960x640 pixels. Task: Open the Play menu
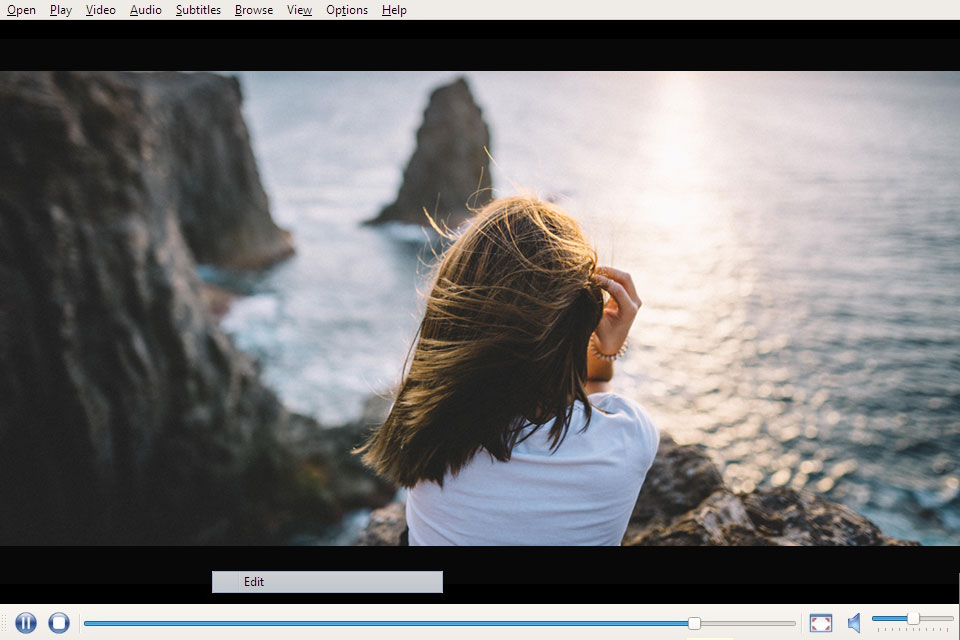pyautogui.click(x=61, y=10)
